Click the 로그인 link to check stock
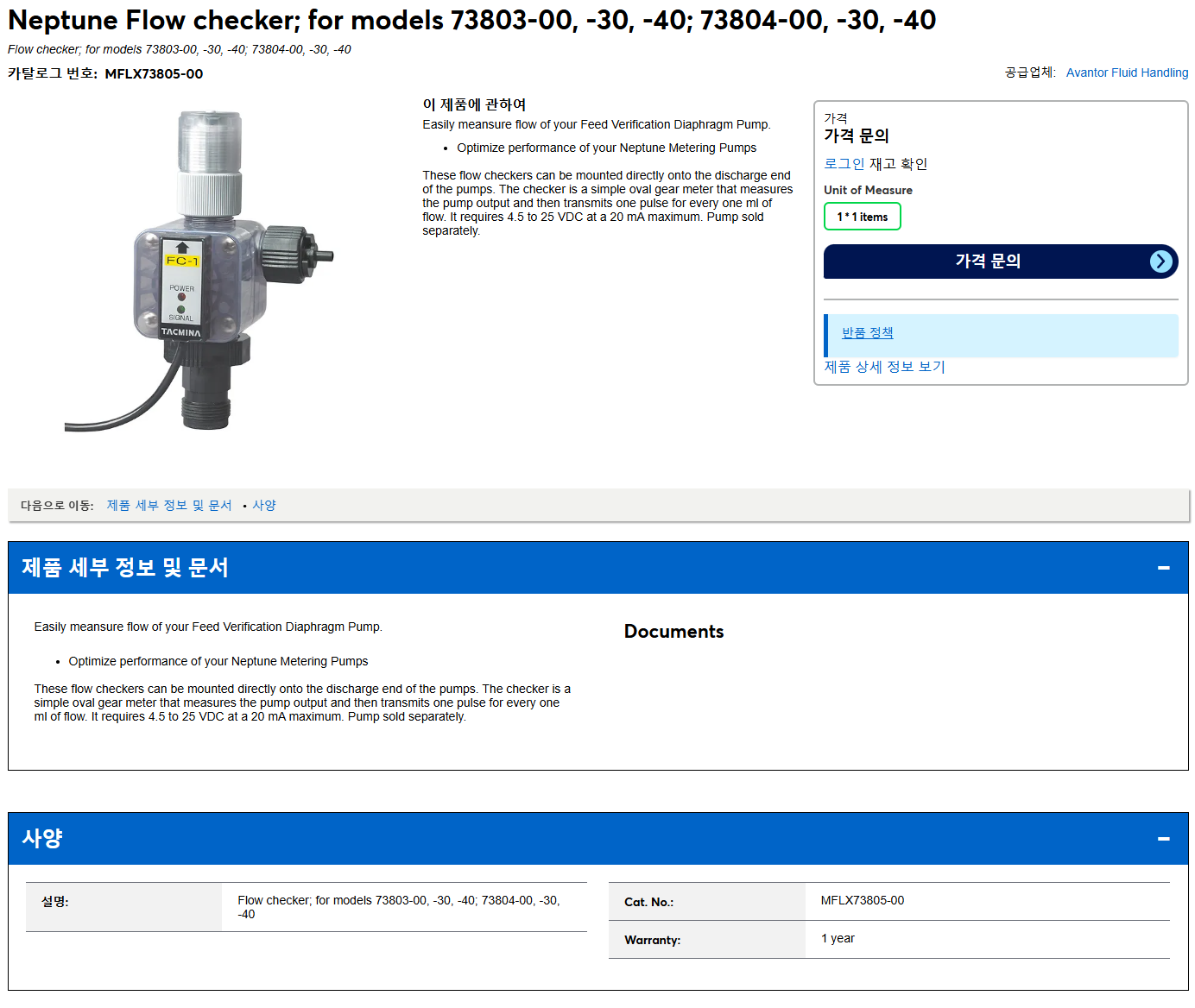The image size is (1195, 1008). tap(844, 163)
